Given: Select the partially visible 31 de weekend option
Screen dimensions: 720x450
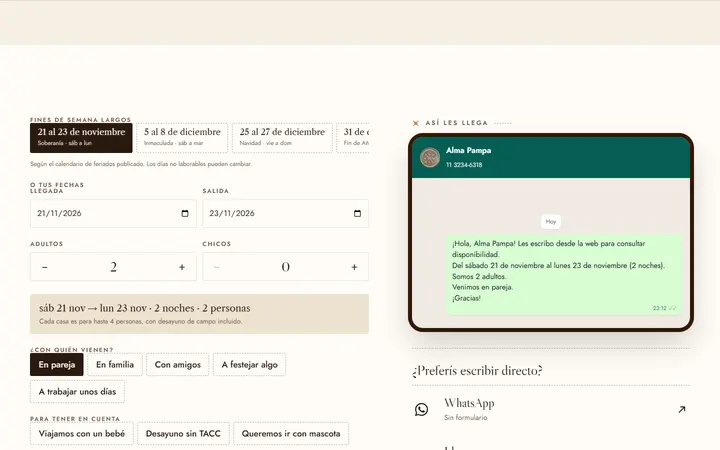Looking at the screenshot, I should tap(353, 137).
